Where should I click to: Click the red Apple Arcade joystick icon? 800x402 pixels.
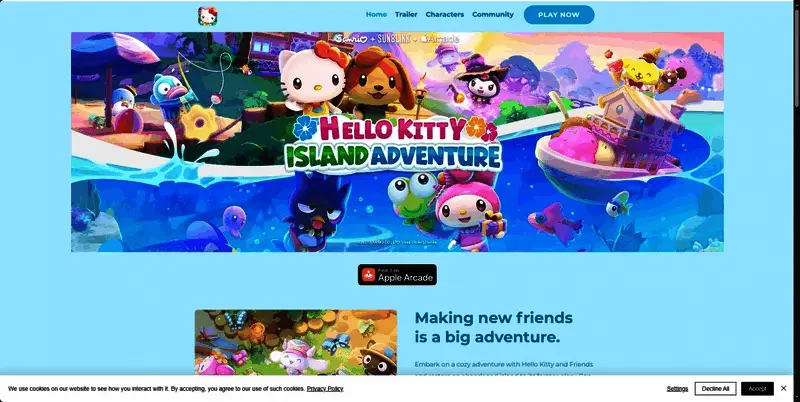(x=368, y=275)
